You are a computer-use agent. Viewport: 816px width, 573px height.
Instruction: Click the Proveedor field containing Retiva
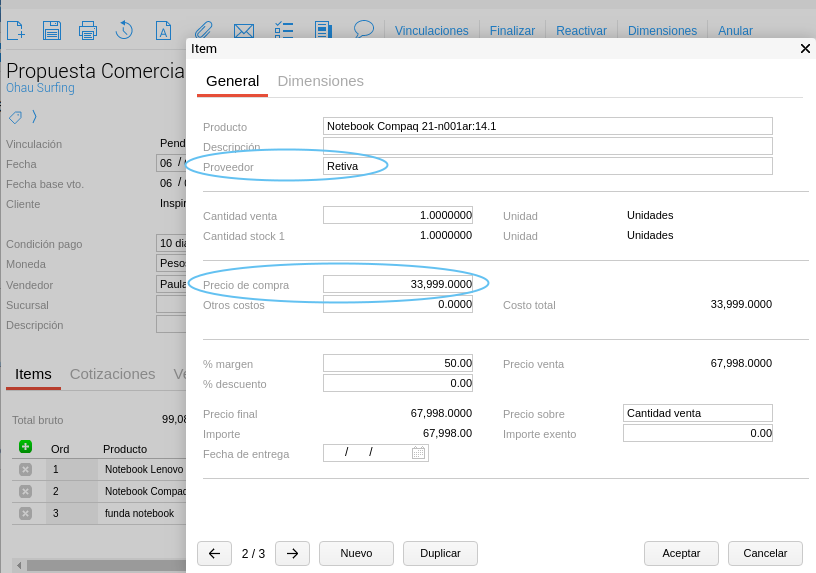547,166
